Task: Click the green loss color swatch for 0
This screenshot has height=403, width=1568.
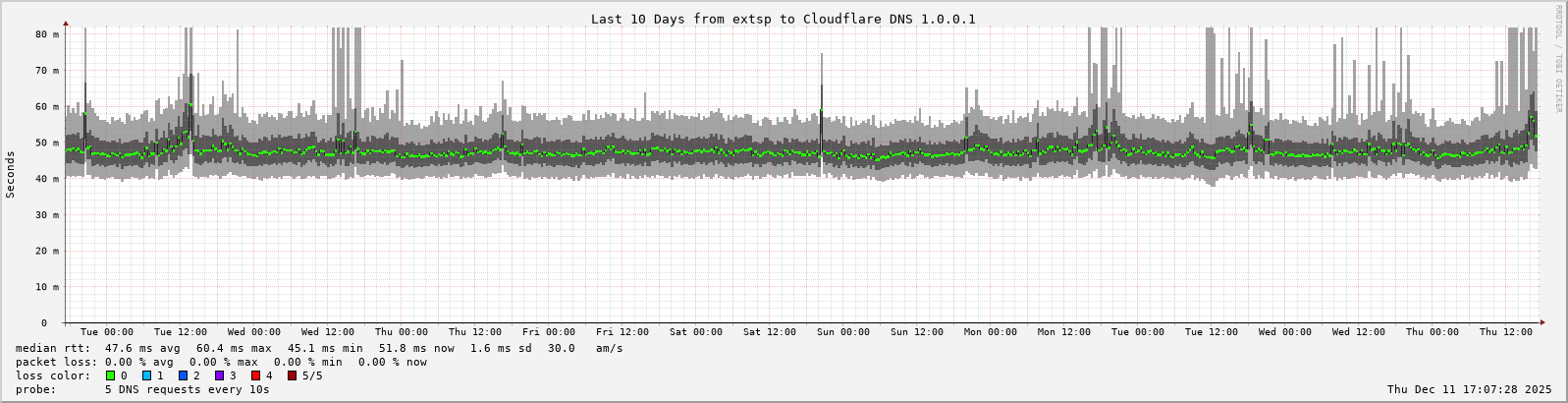Action: coord(110,375)
